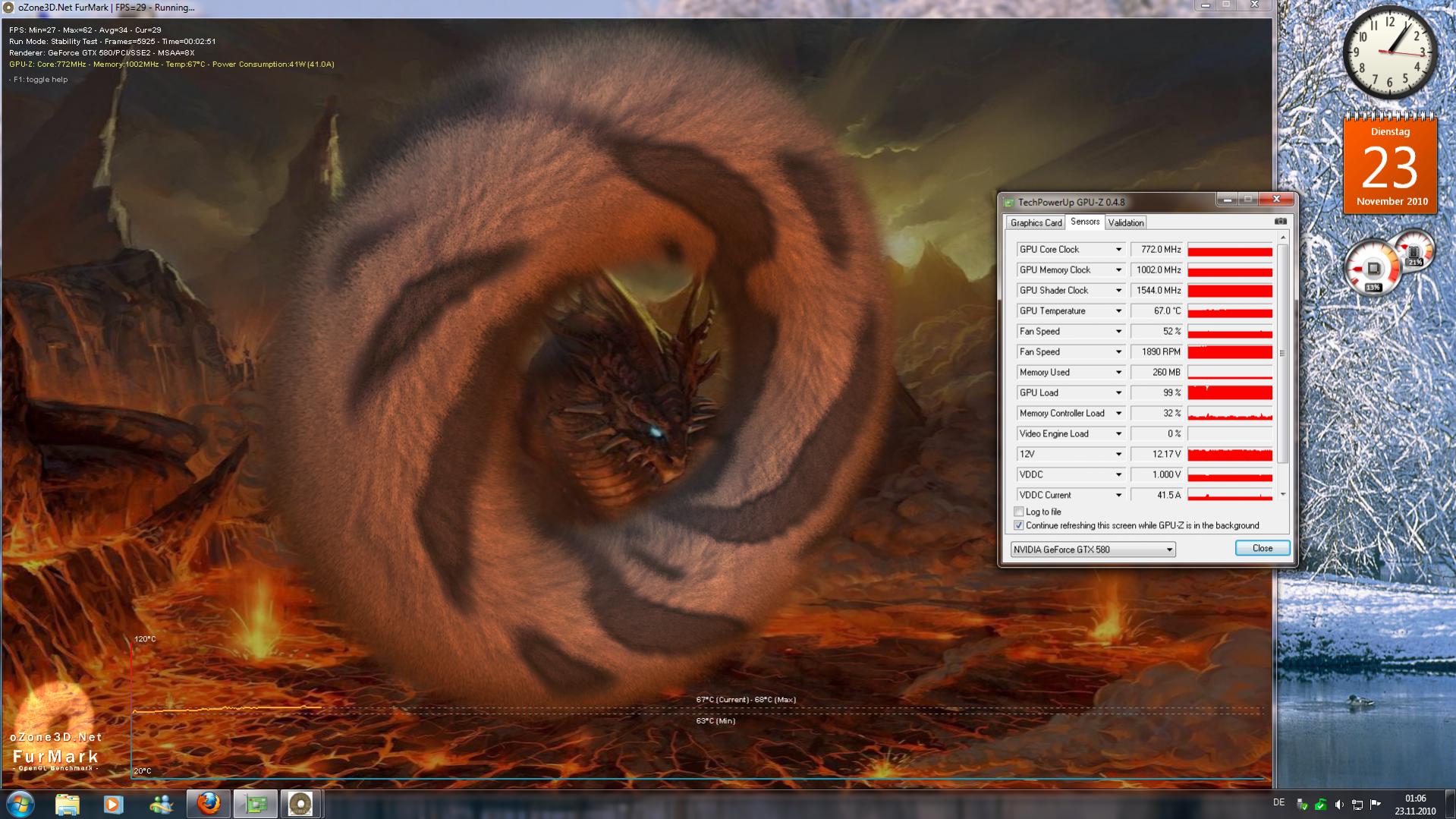Screen dimensions: 1456x819
Task: Click the '67°C (Current) - 68°C (Max)' label
Action: tap(746, 700)
